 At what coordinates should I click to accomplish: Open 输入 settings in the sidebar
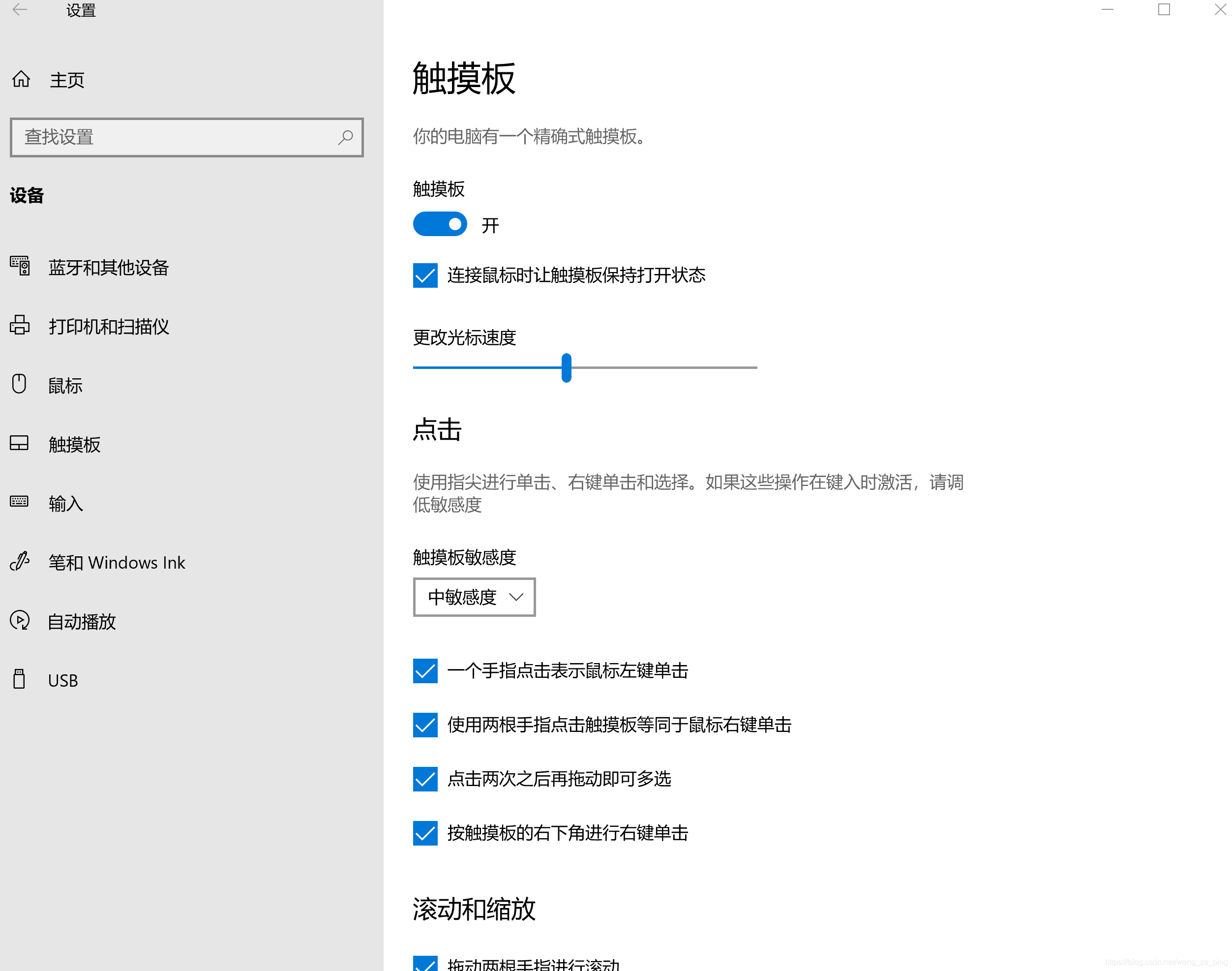[66, 503]
